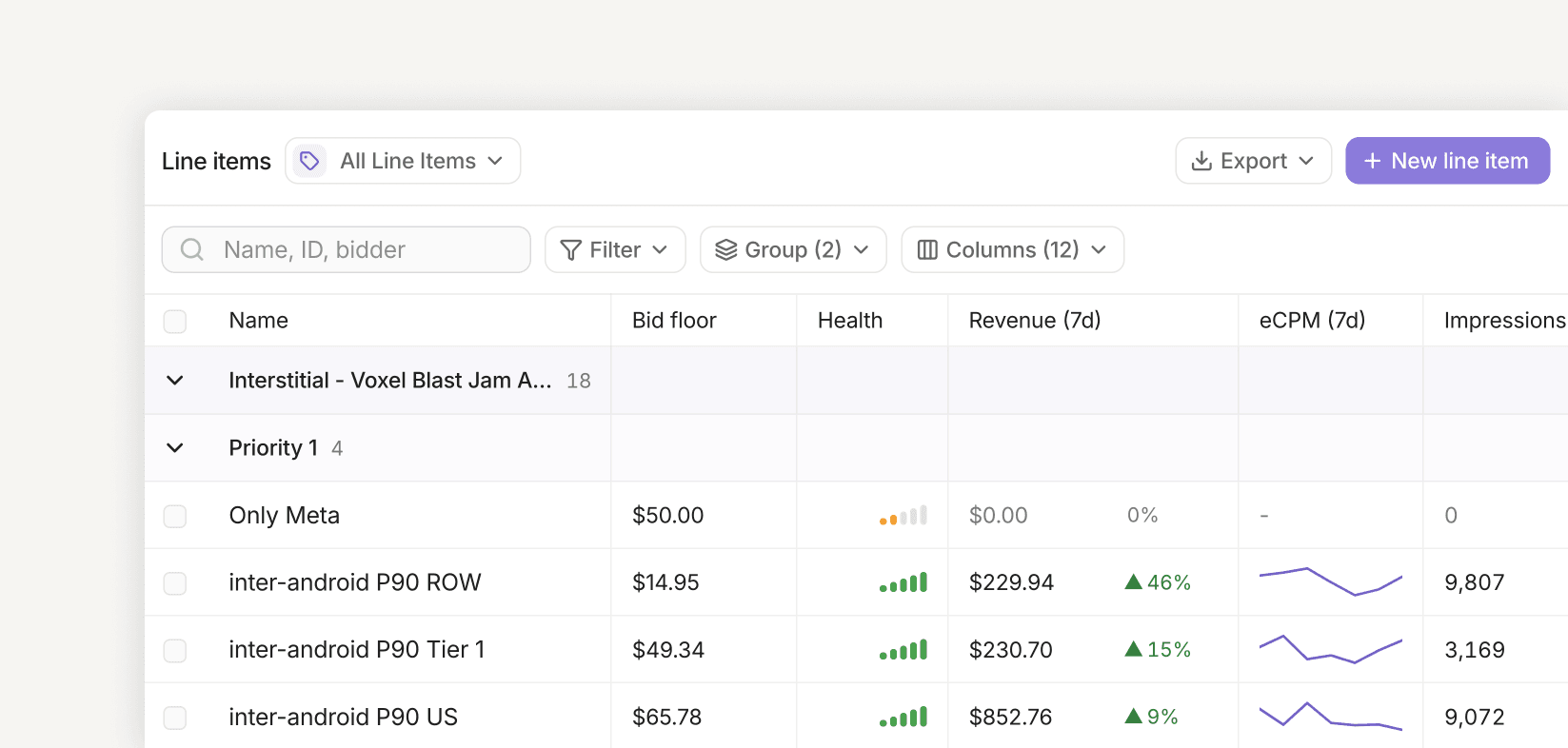Sort by Bid floor column header
Image resolution: width=1568 pixels, height=748 pixels.
coord(674,321)
